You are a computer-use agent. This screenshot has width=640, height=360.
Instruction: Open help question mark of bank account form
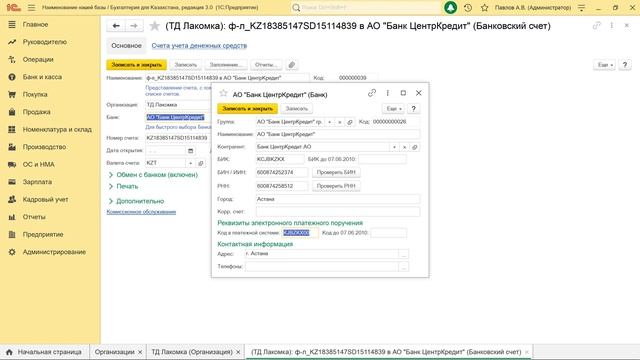624,65
